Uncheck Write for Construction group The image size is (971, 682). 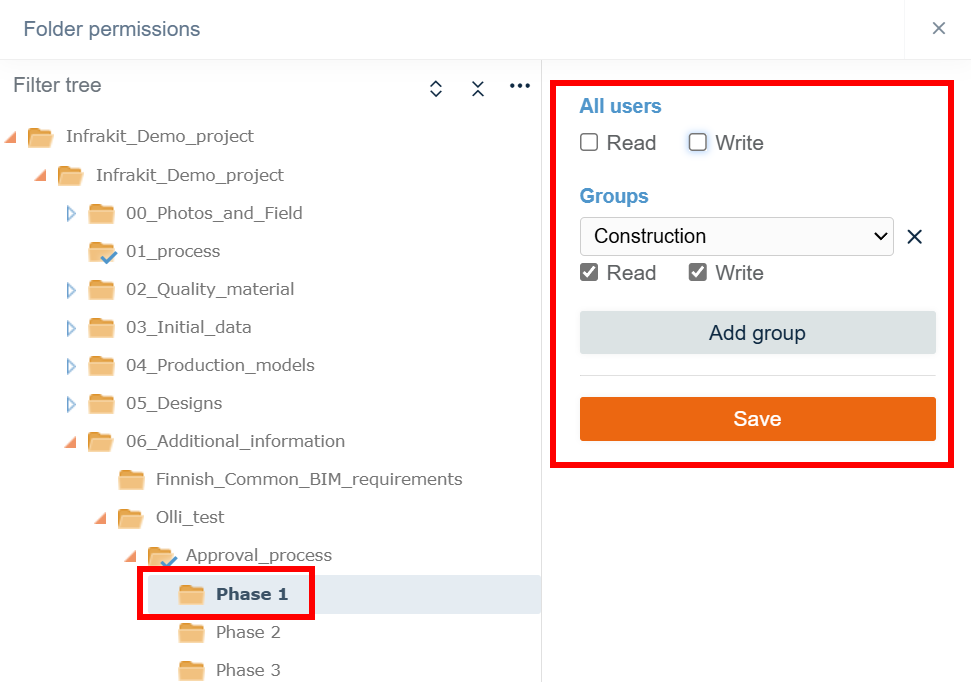pos(698,273)
